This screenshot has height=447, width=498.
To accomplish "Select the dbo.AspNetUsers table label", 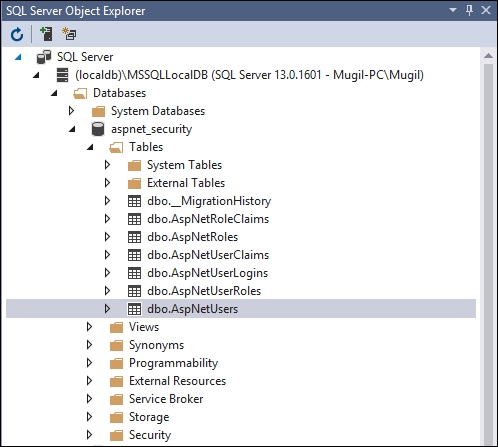I will 193,309.
